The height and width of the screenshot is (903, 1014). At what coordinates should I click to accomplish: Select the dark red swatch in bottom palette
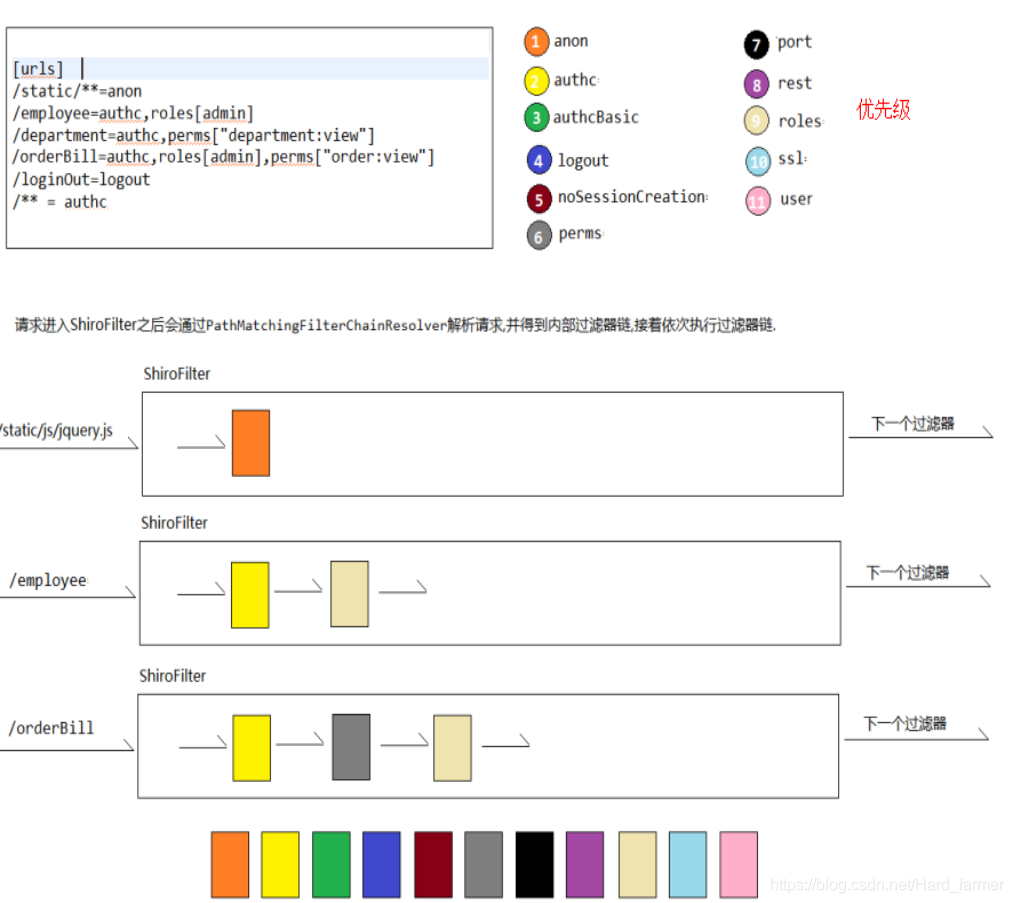[x=433, y=864]
